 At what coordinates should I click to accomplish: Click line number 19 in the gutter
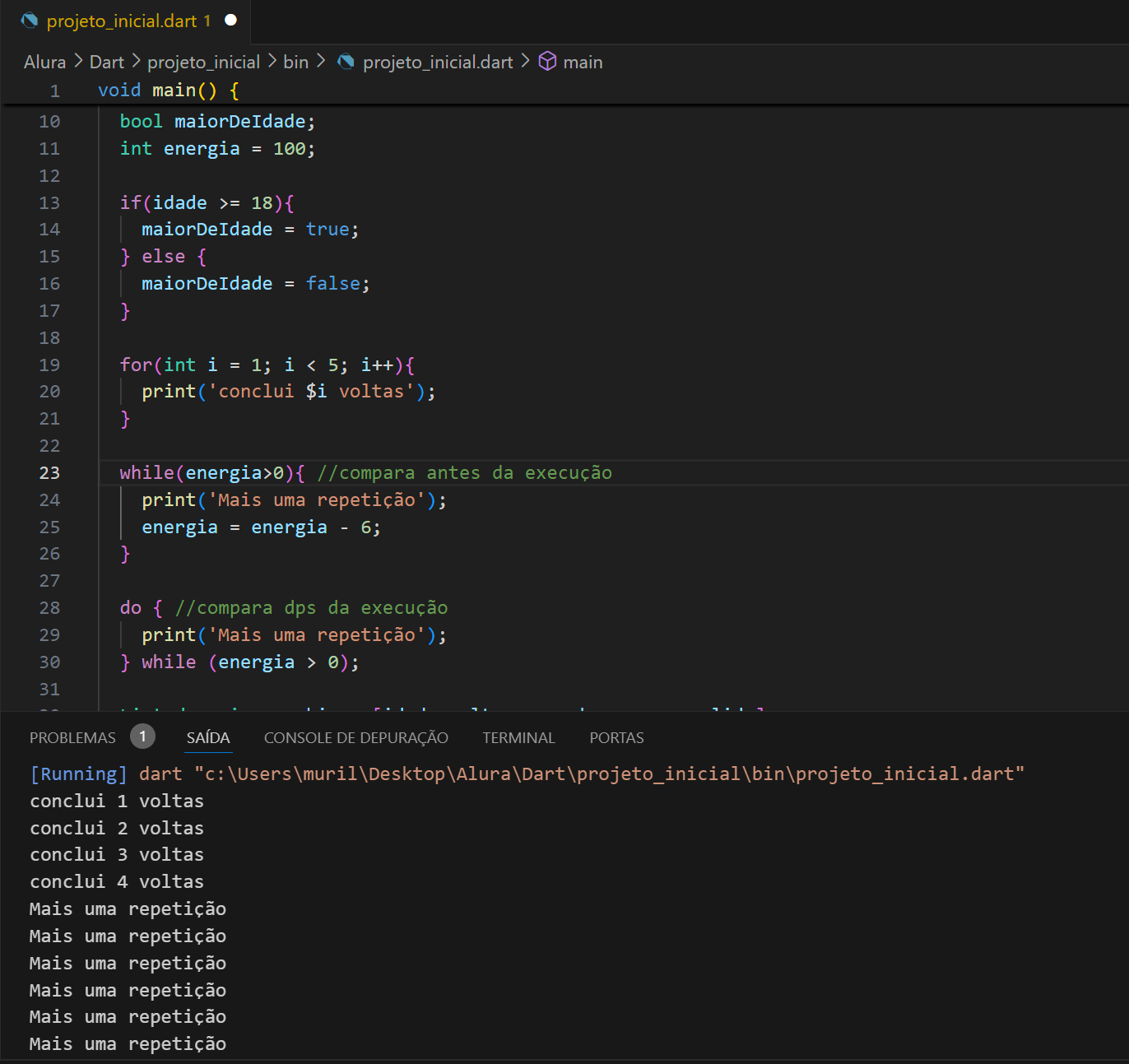[49, 365]
